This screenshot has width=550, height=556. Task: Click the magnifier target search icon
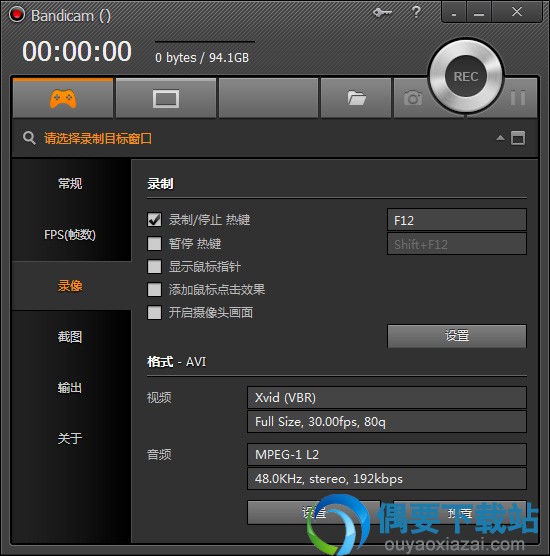29,138
